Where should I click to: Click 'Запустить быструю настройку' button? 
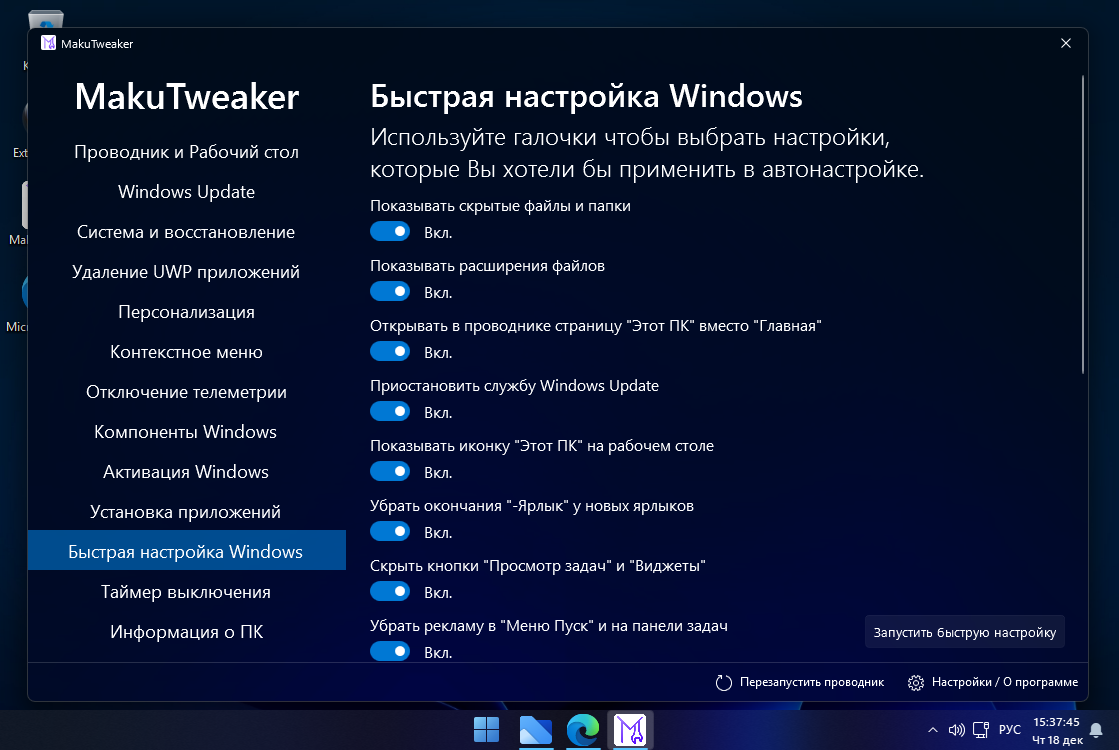point(965,632)
